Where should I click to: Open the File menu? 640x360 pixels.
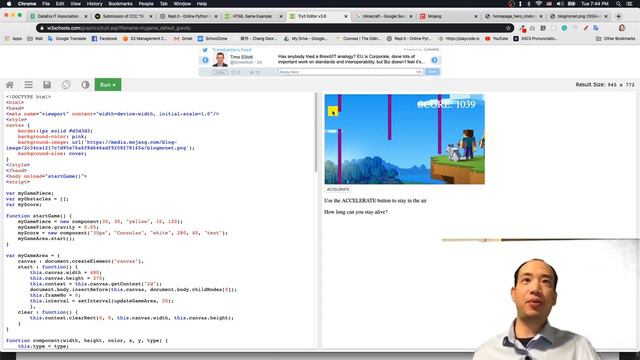46,4
